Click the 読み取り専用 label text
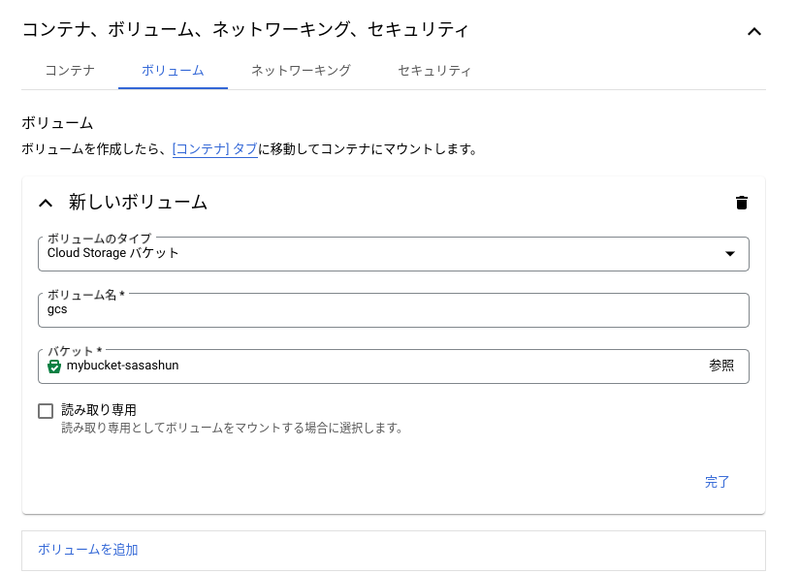Image resolution: width=800 pixels, height=574 pixels. (99, 410)
